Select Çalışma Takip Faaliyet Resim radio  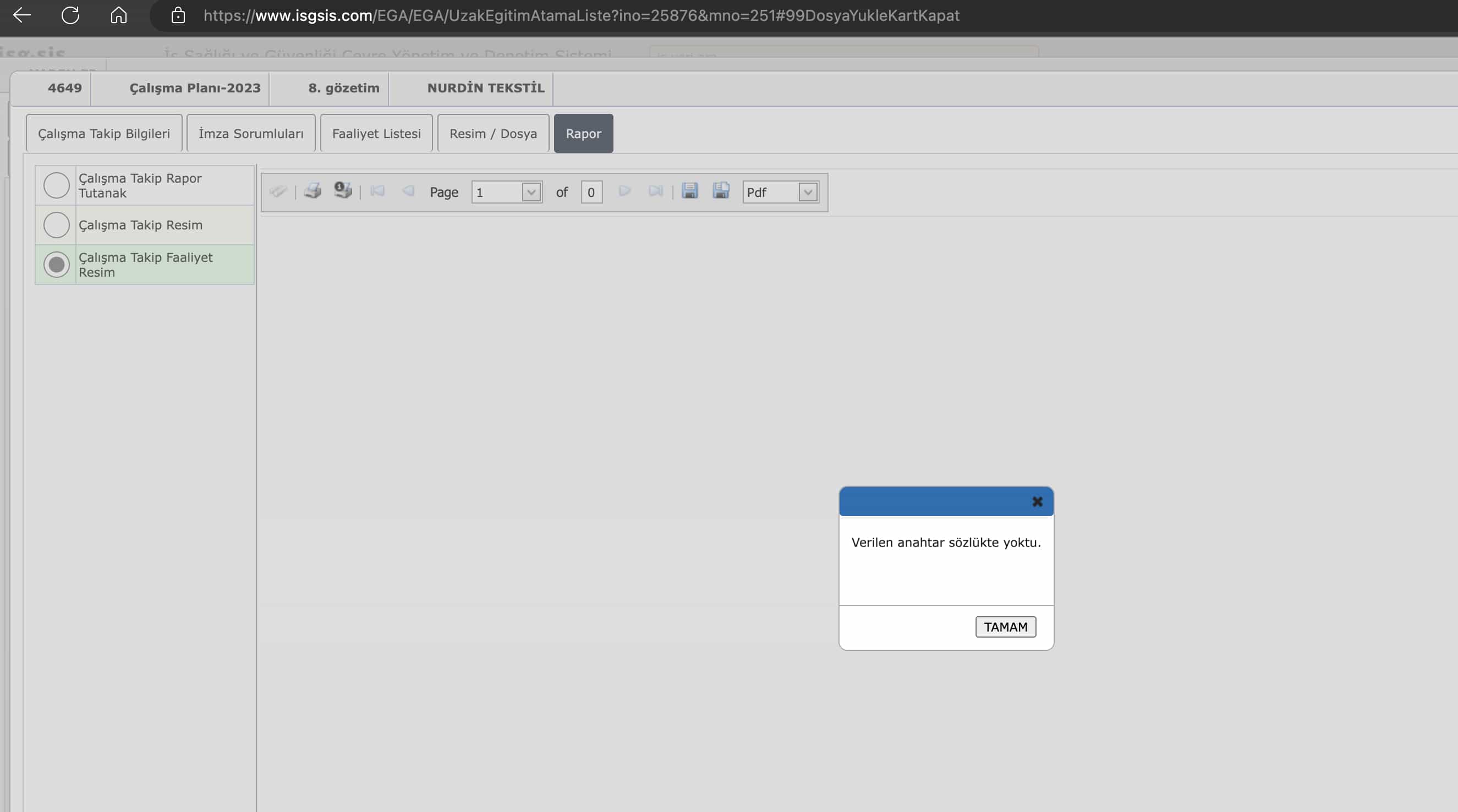[57, 265]
